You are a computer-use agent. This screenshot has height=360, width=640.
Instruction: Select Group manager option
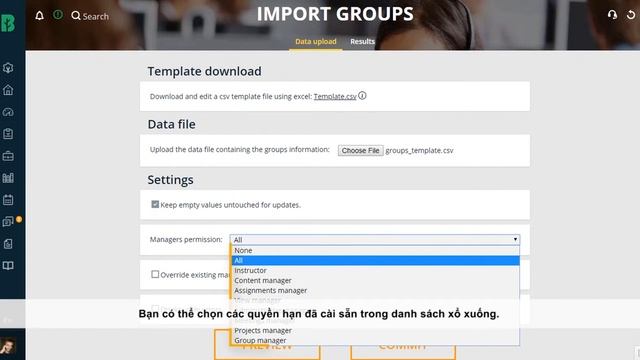click(x=376, y=340)
